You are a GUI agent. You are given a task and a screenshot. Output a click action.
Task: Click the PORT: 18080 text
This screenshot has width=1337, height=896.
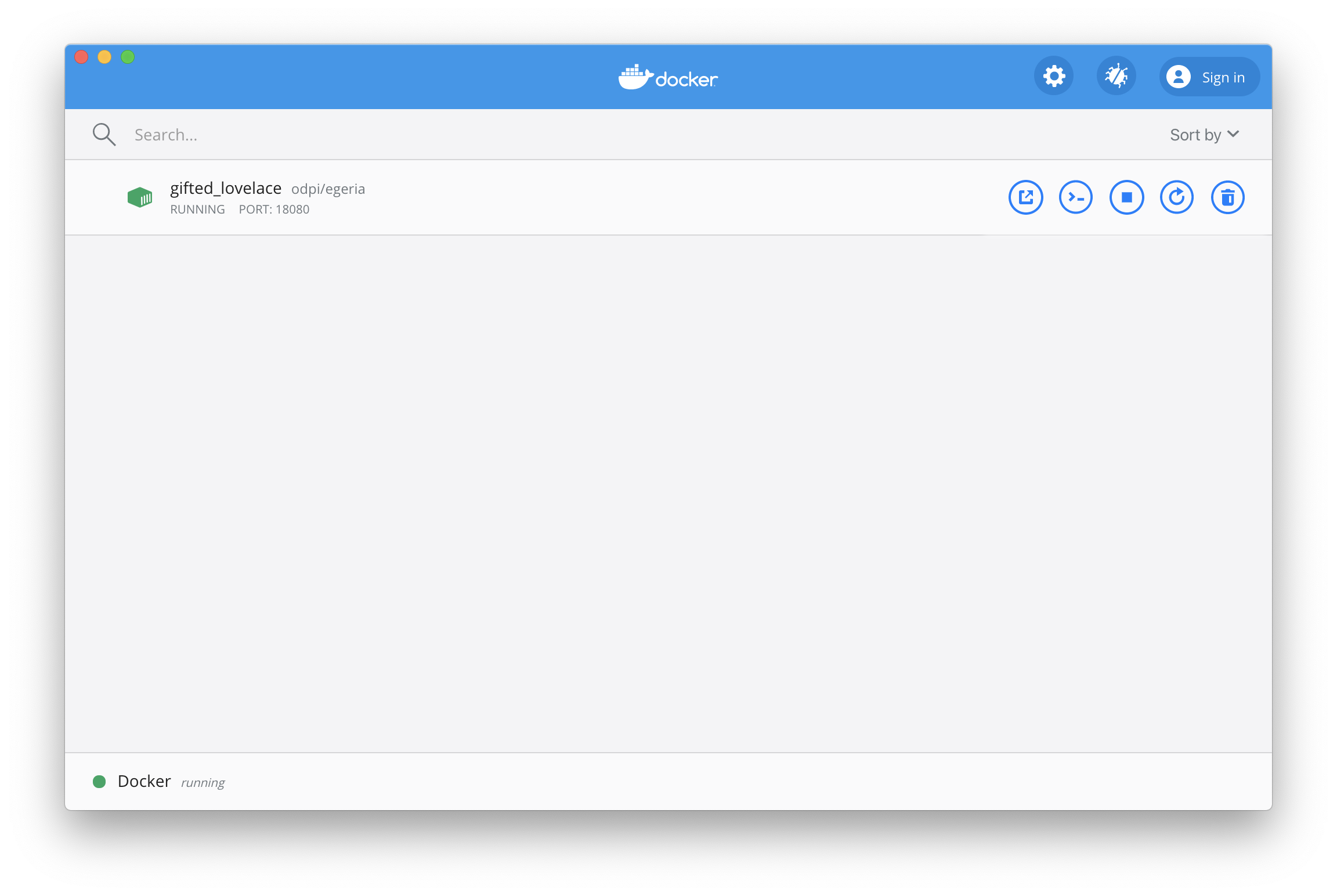point(274,209)
